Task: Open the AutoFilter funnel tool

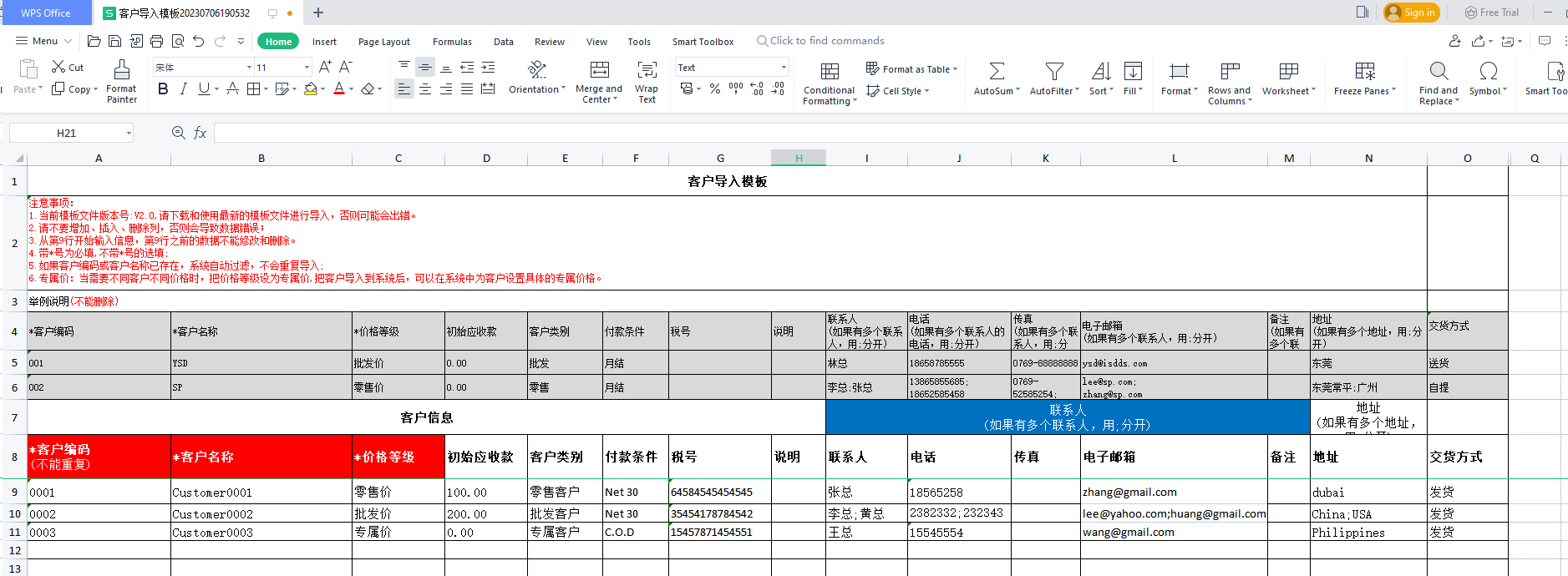Action: 1054,72
